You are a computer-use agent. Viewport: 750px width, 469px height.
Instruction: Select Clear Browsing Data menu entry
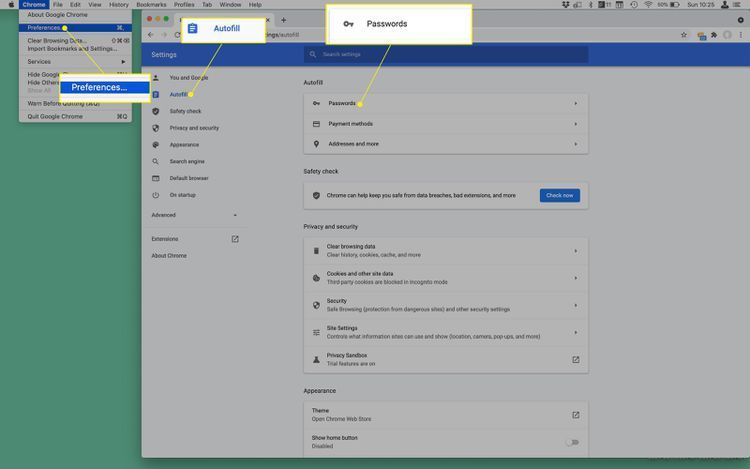(56, 40)
